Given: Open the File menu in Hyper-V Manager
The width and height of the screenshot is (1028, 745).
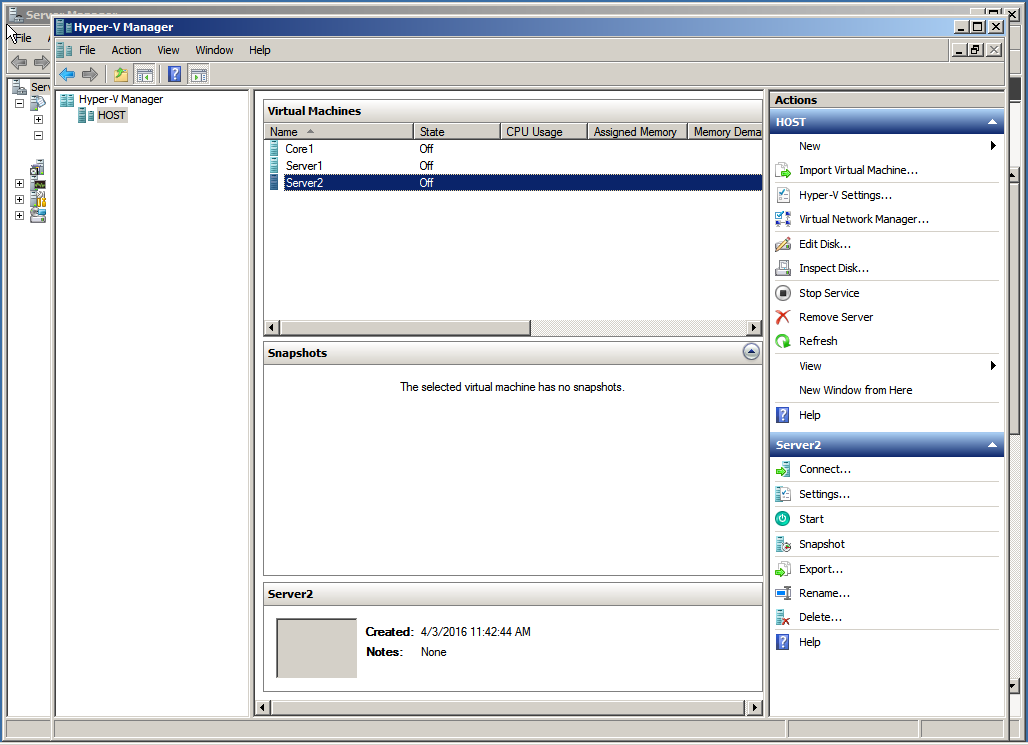Looking at the screenshot, I should (x=87, y=50).
